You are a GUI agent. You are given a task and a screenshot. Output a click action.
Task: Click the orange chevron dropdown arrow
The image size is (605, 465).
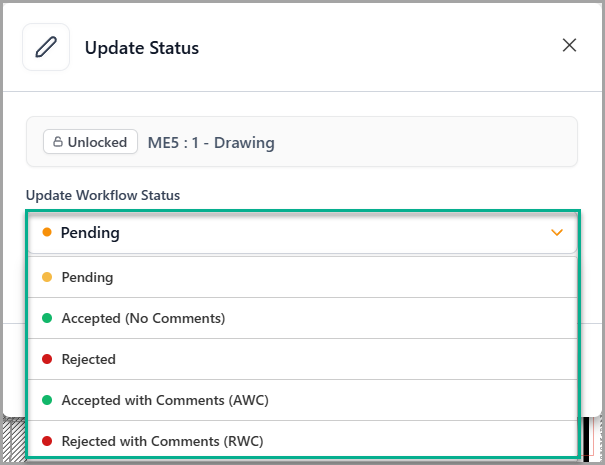coord(557,233)
